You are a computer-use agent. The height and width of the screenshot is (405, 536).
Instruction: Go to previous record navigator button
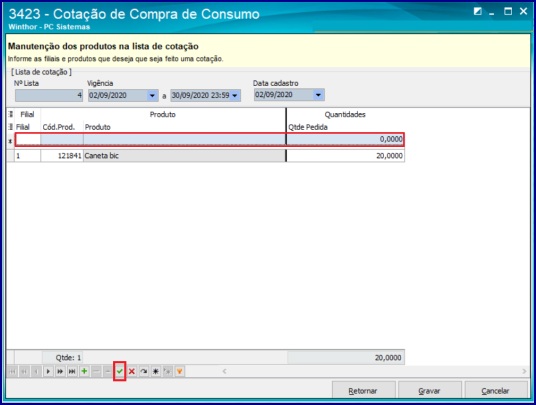[x=36, y=372]
